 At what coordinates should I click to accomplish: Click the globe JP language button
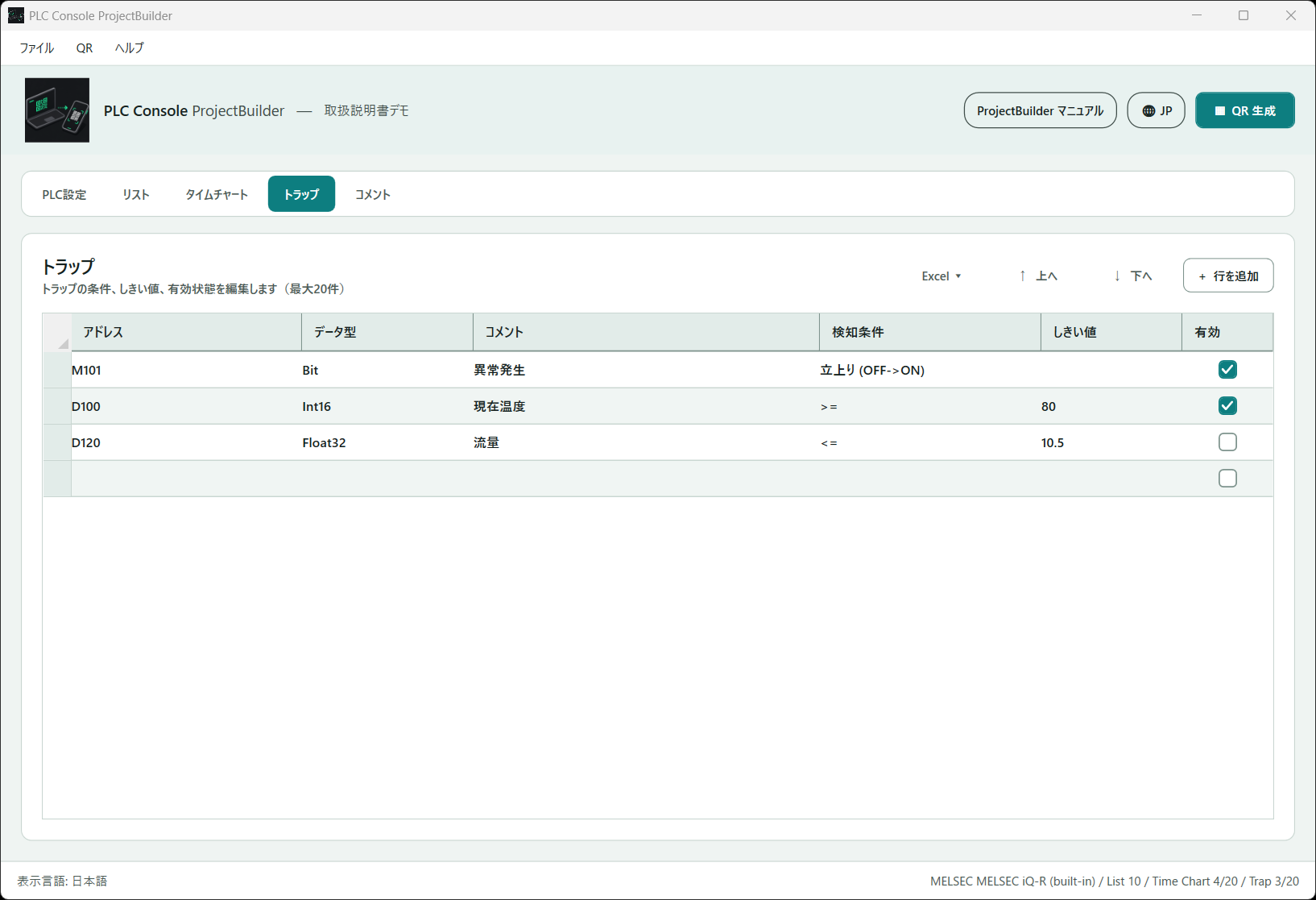(1156, 110)
